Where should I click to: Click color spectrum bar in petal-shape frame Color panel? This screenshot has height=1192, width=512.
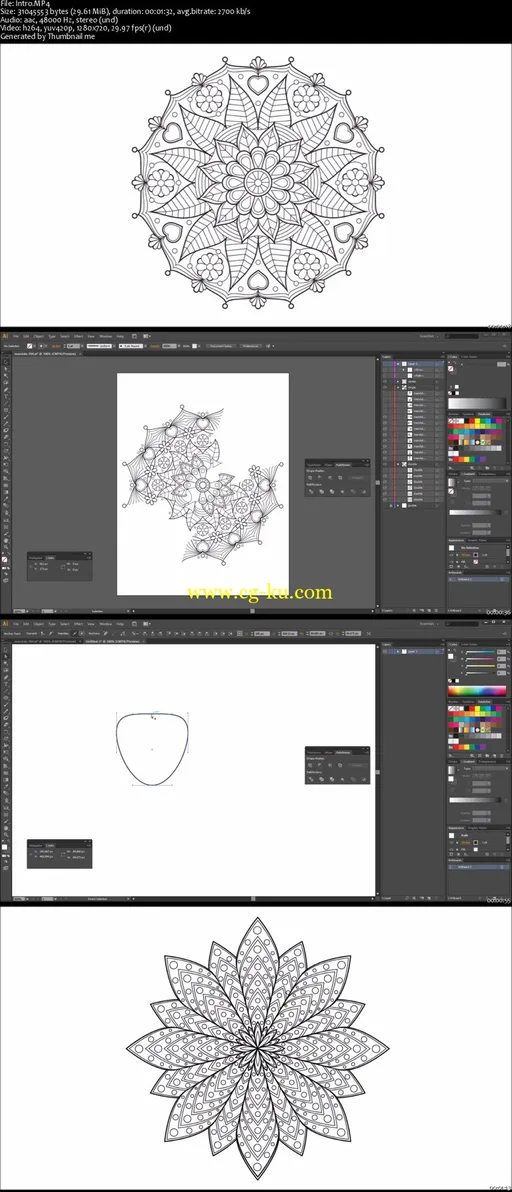[477, 691]
